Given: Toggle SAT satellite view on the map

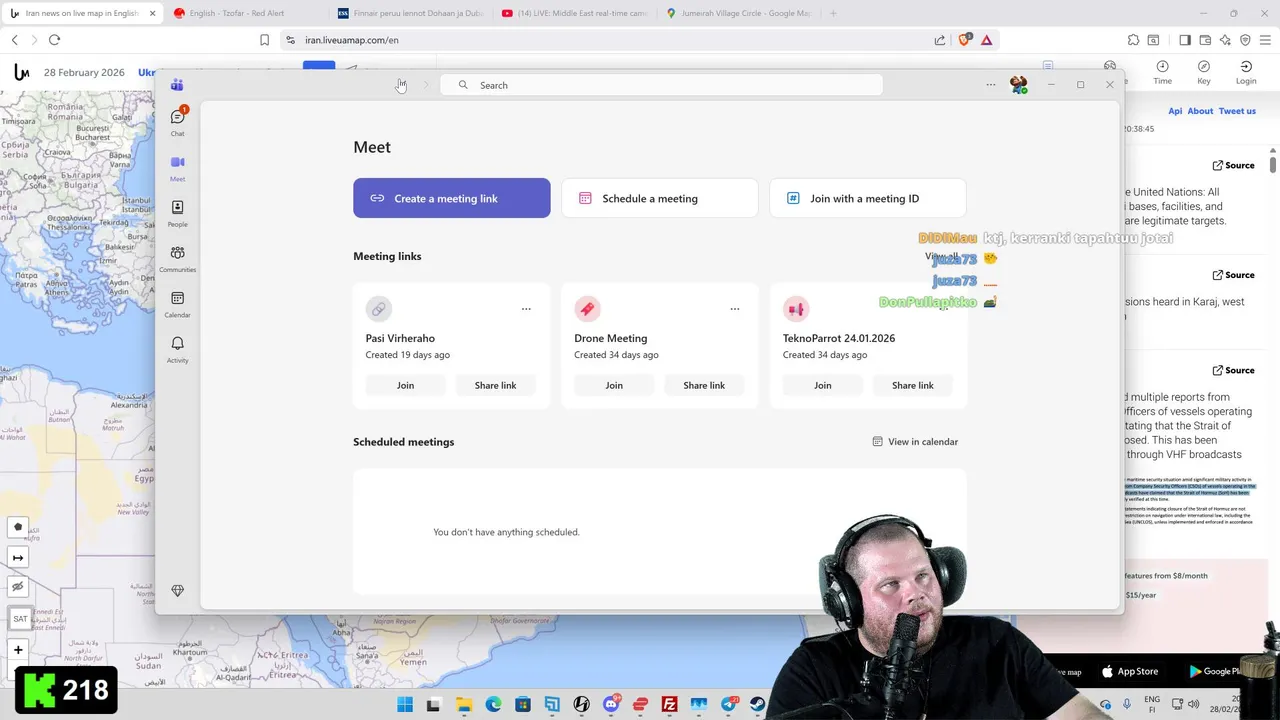Looking at the screenshot, I should (x=20, y=619).
